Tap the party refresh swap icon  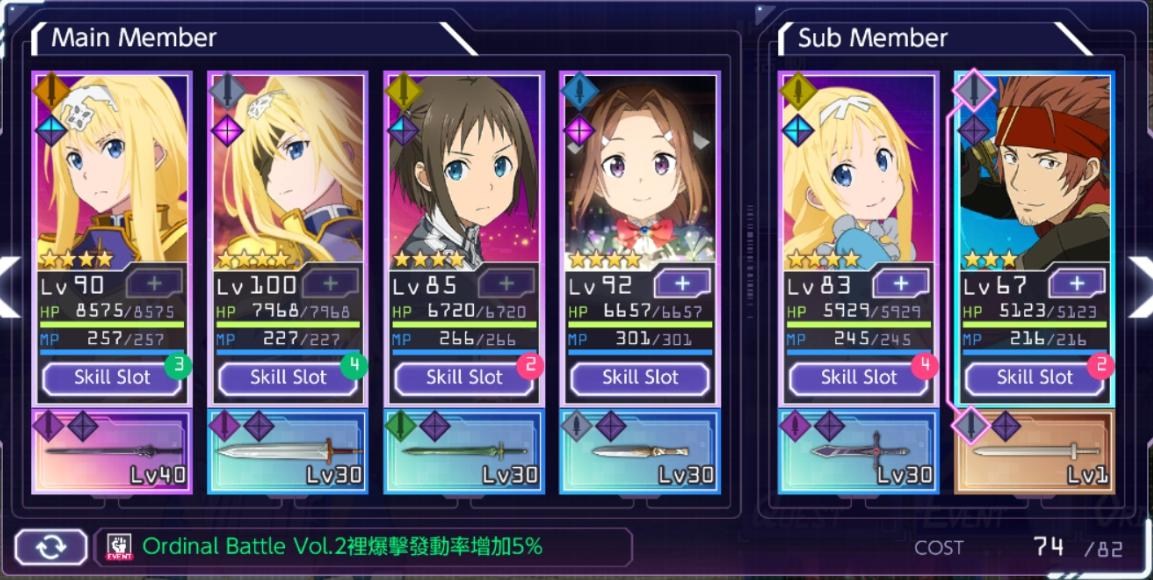coord(50,548)
